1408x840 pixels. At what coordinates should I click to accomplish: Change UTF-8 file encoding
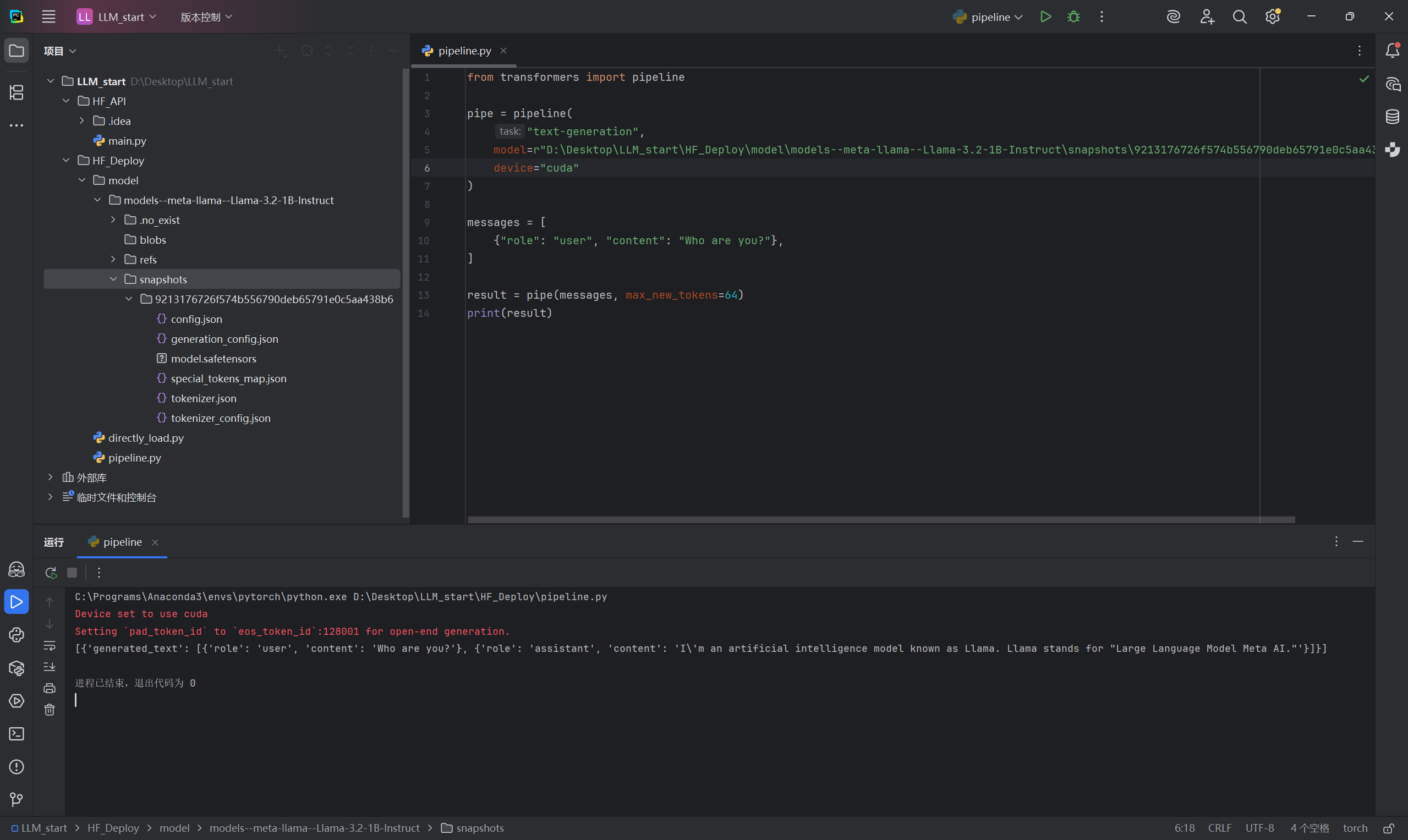click(x=1259, y=828)
